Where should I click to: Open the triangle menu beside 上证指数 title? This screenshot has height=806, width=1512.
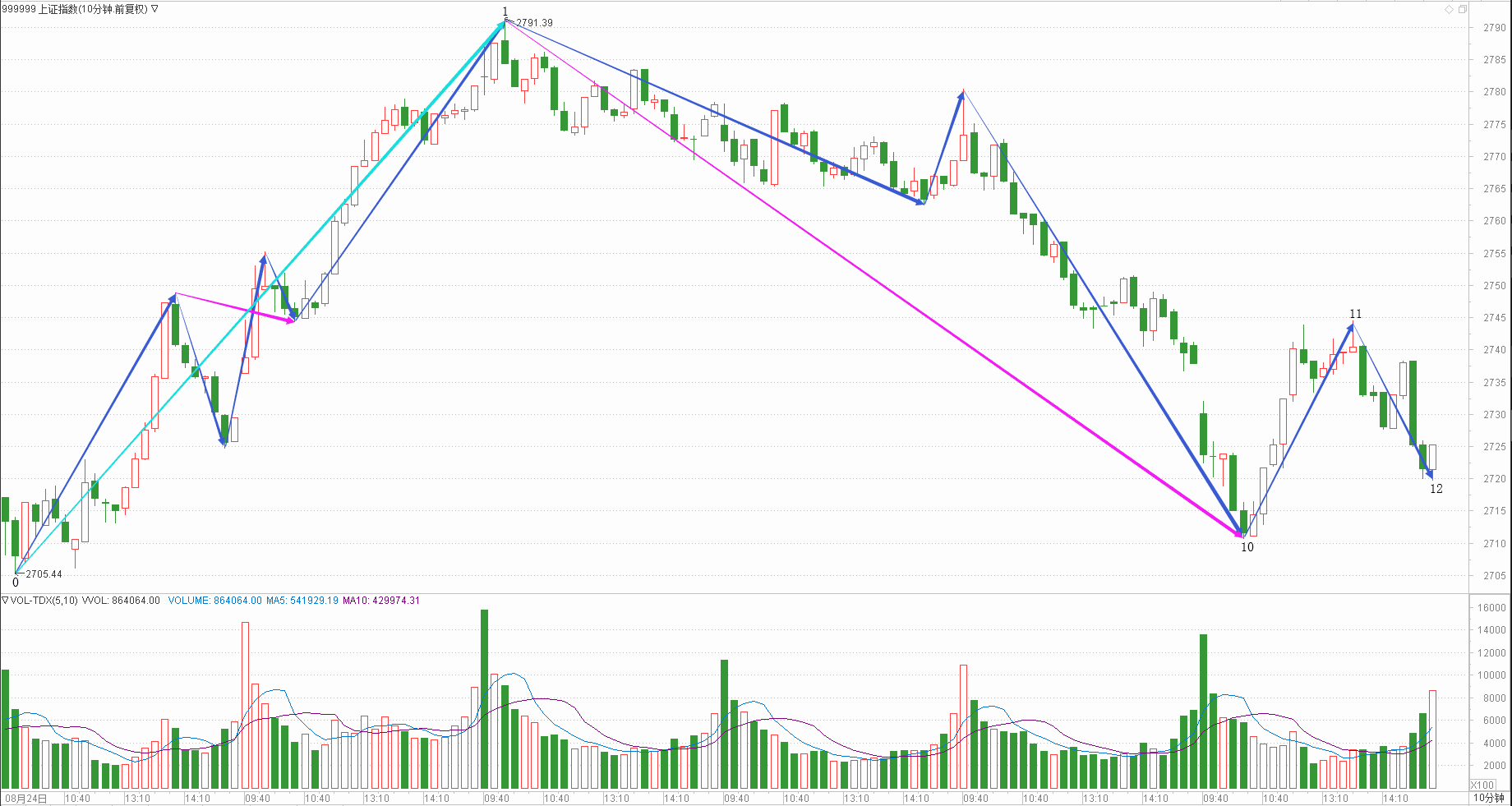tap(154, 9)
